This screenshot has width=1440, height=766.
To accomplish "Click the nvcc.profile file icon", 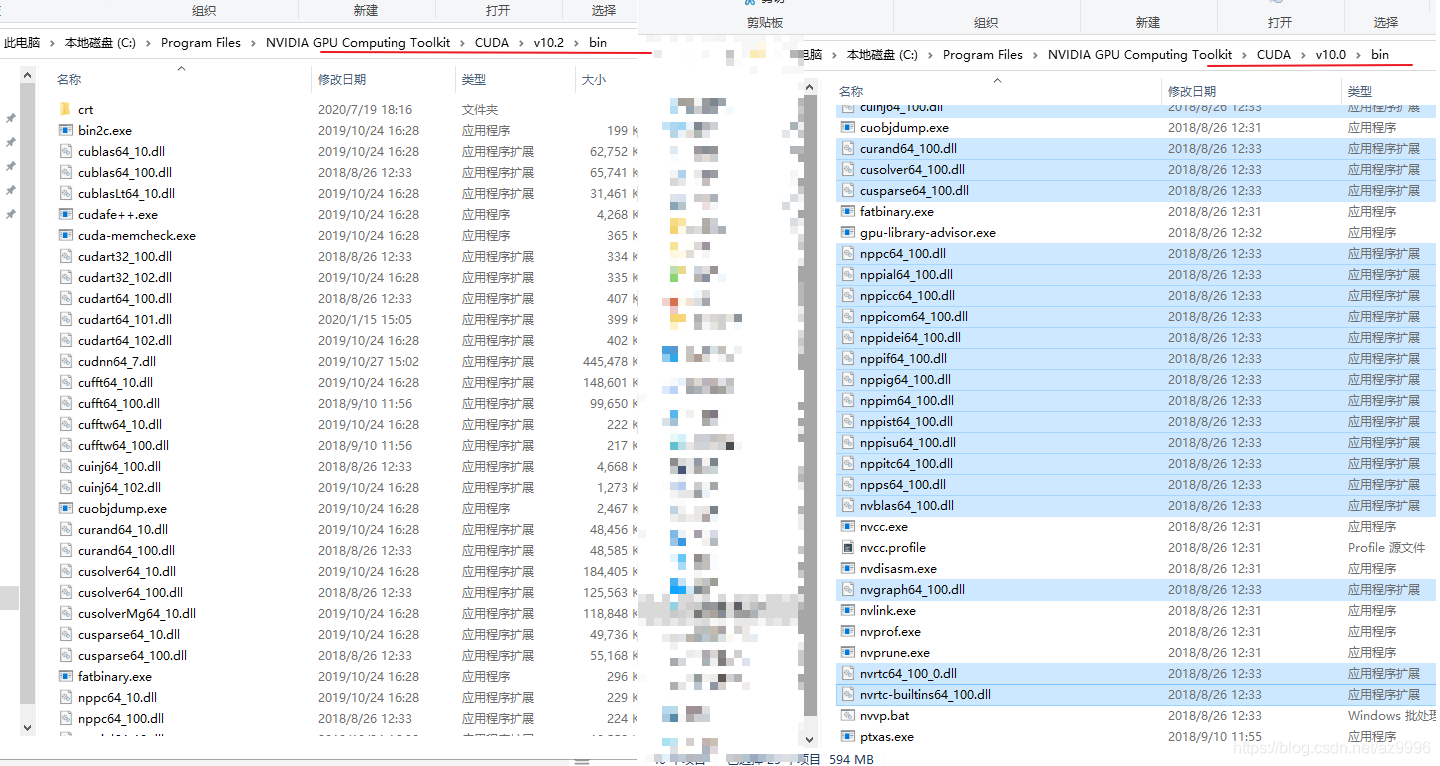I will tap(847, 547).
